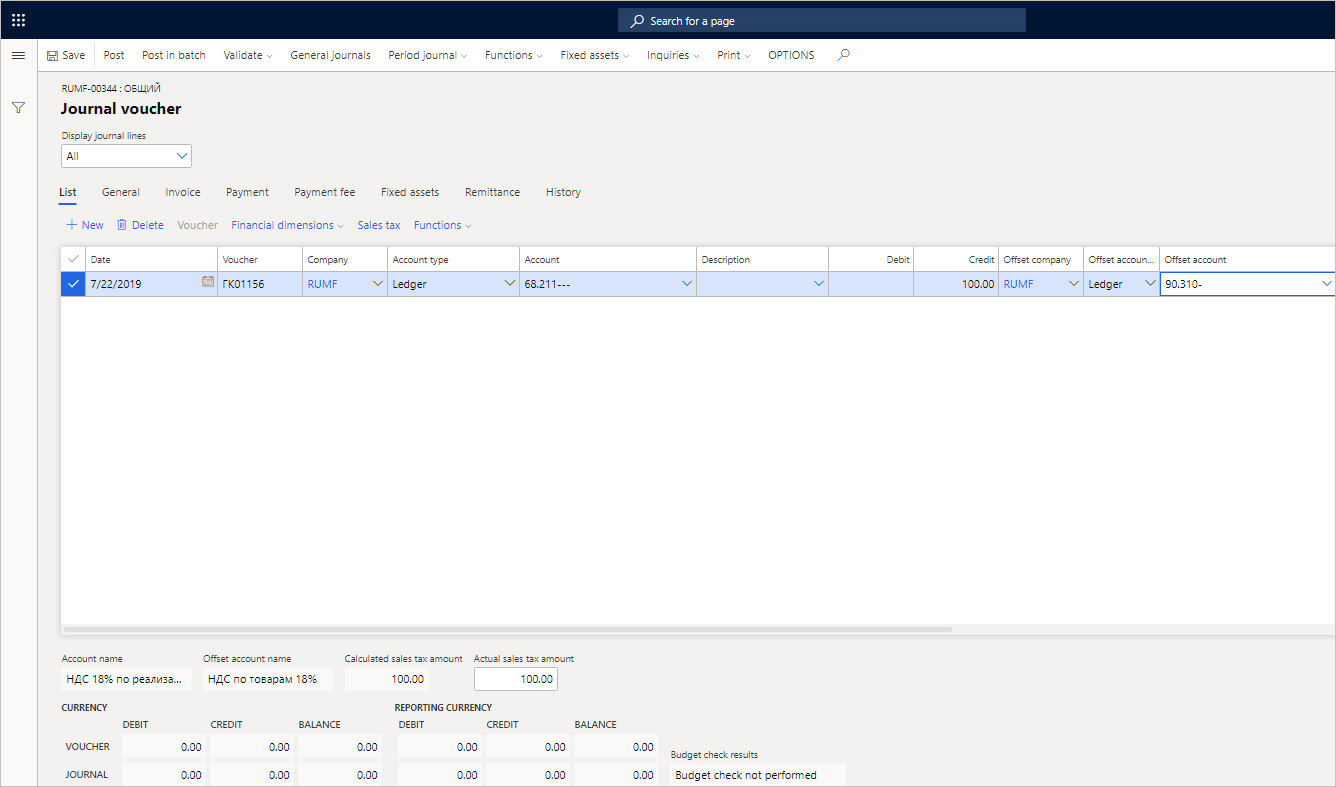Image resolution: width=1336 pixels, height=787 pixels.
Task: Toggle the selected row checkmark
Action: 72,284
